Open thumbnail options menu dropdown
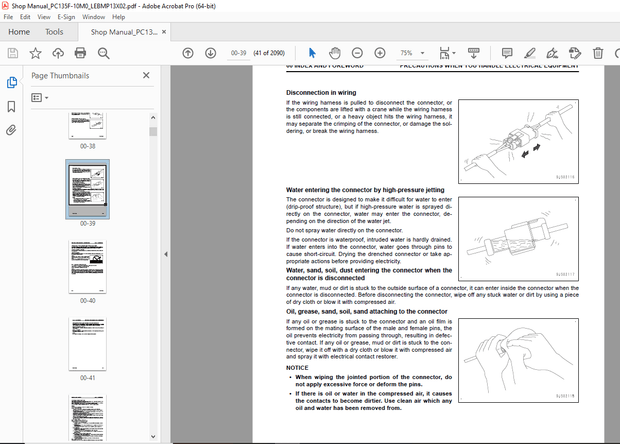620x444 pixels. click(40, 98)
